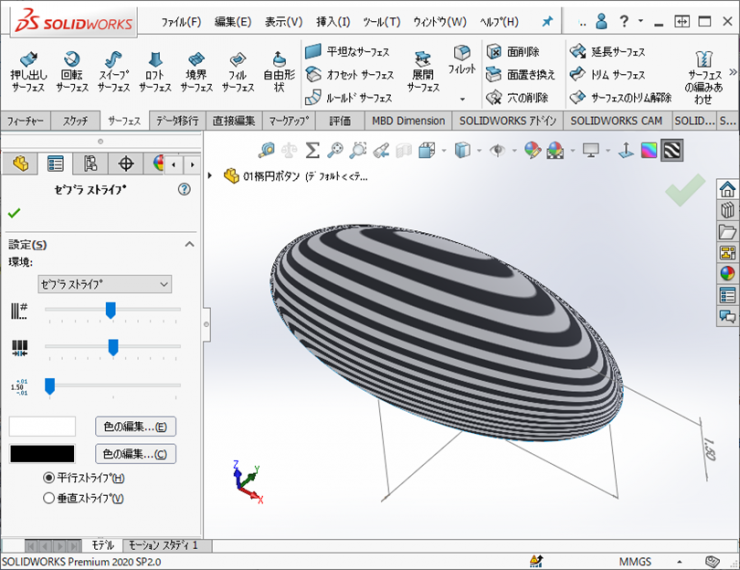This screenshot has width=740, height=570.
Task: Expand the 01楕円ボタン feature tree node
Action: (x=210, y=176)
